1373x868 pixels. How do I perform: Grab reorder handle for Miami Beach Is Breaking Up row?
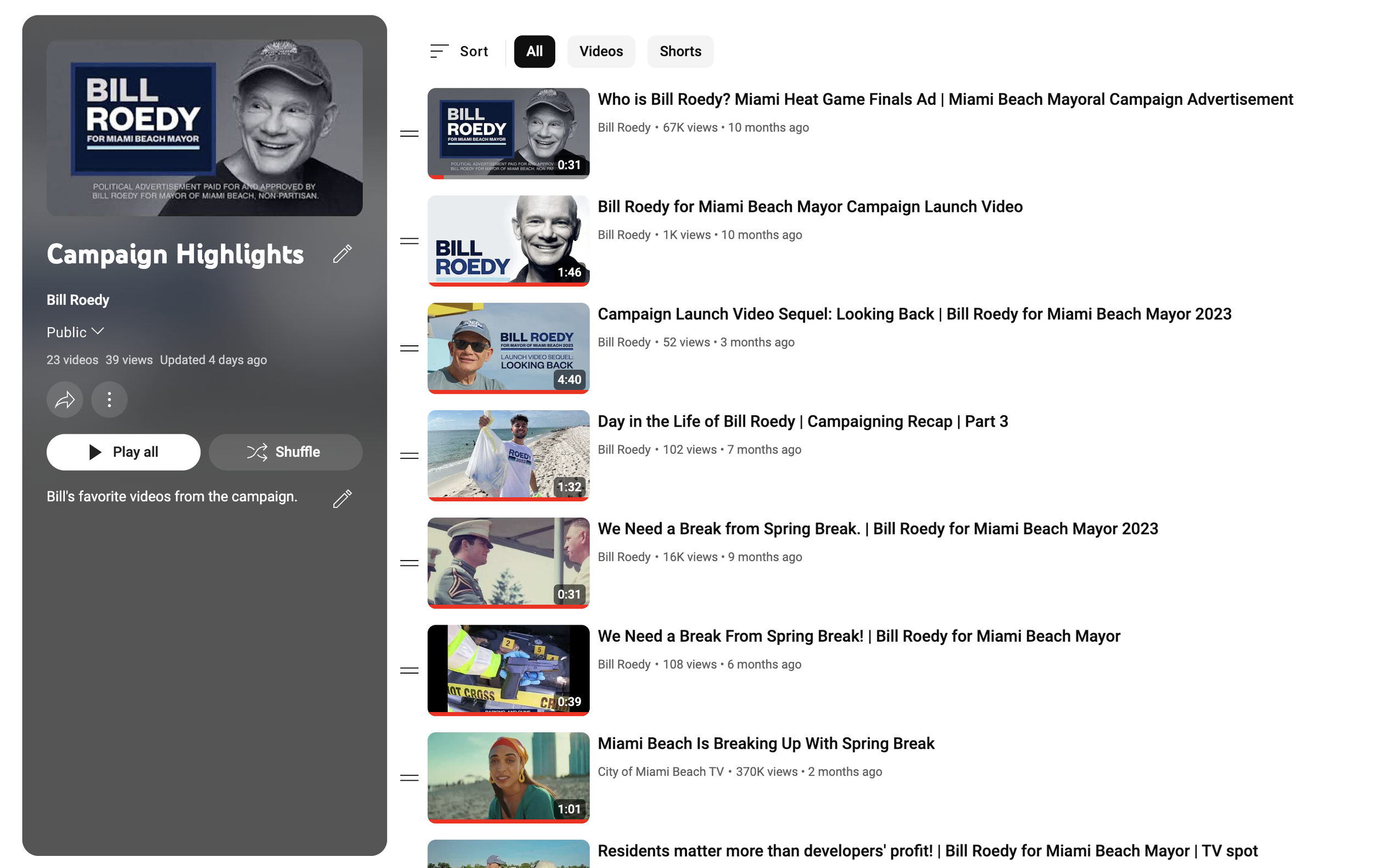[409, 777]
